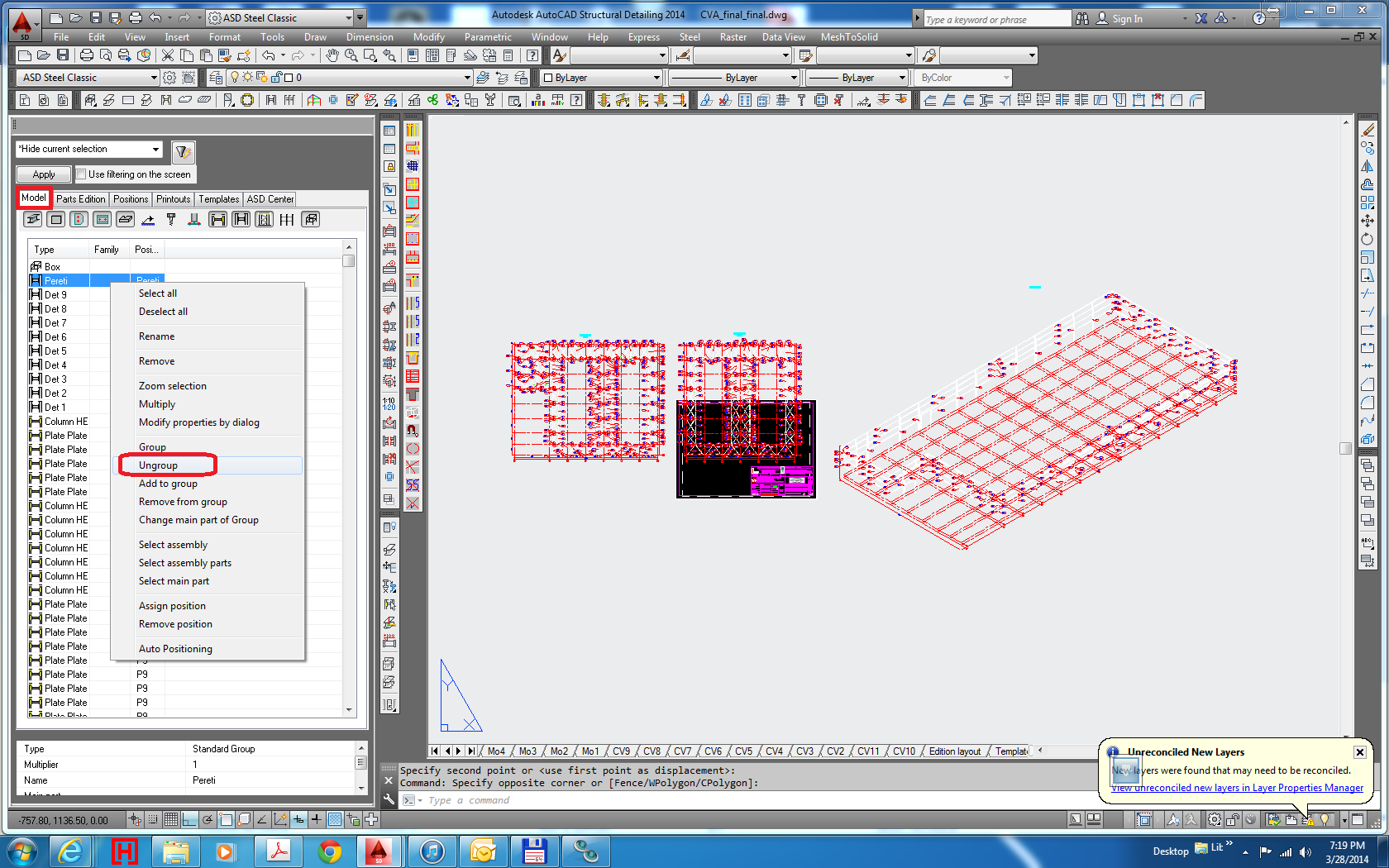This screenshot has width=1389, height=868.
Task: Open Adobe Reader from the taskbar
Action: [x=278, y=851]
